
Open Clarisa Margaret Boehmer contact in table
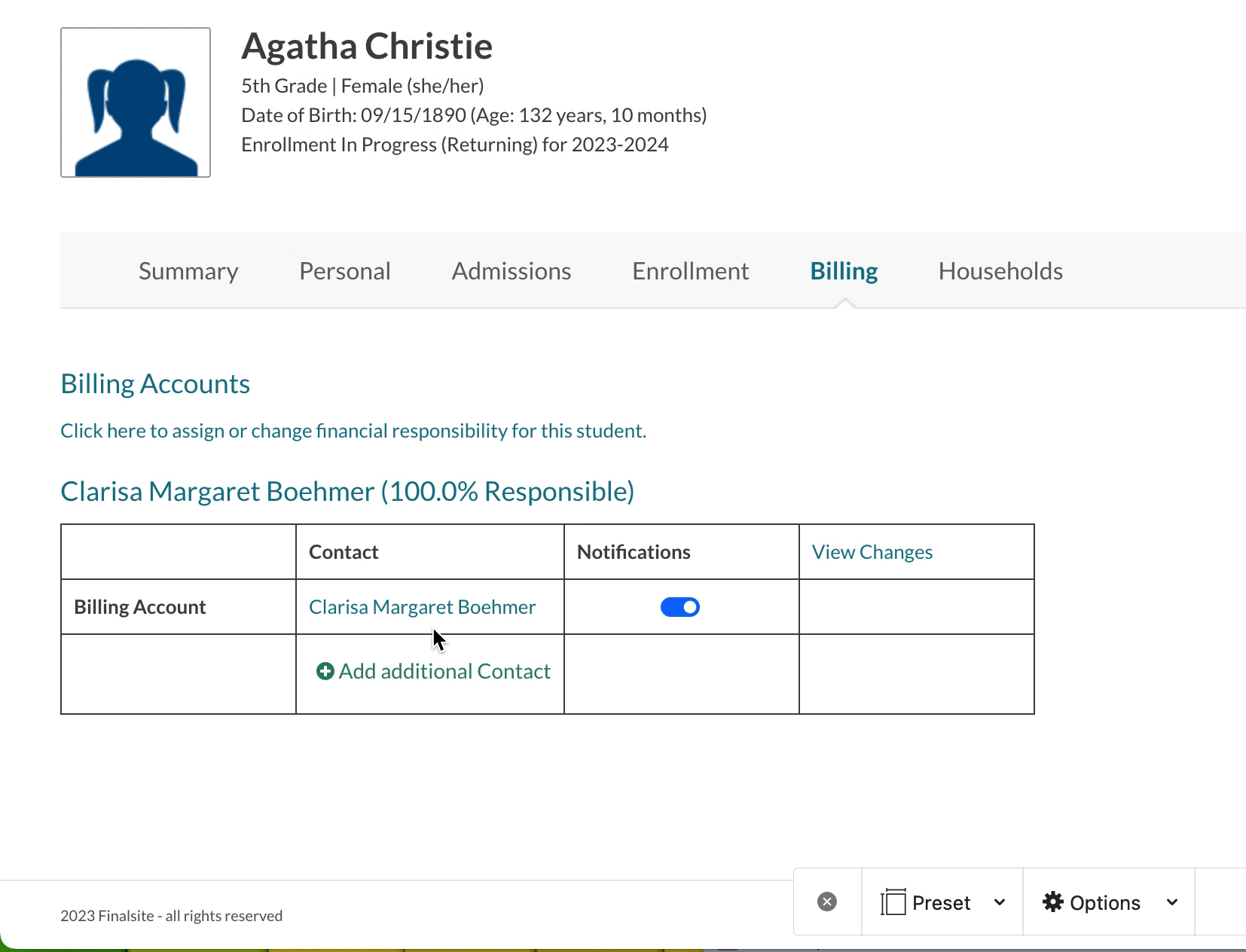[422, 607]
